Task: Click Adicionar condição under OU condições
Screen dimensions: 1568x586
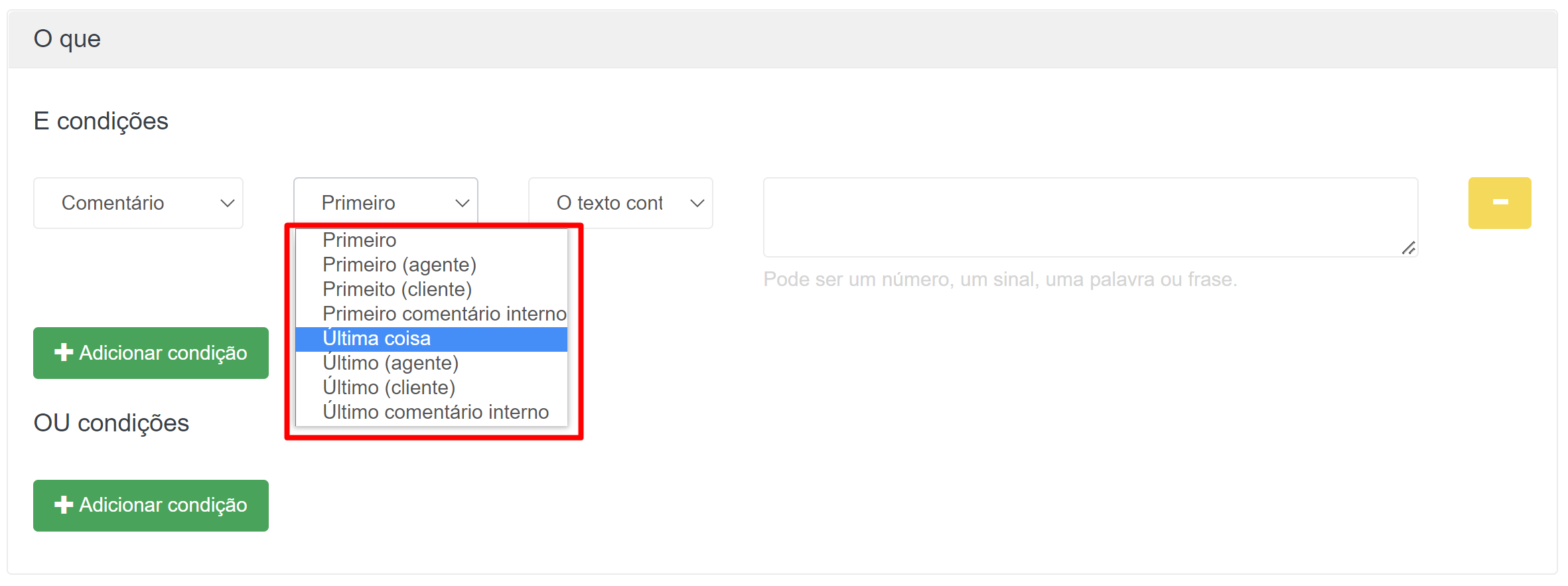Action: click(151, 505)
